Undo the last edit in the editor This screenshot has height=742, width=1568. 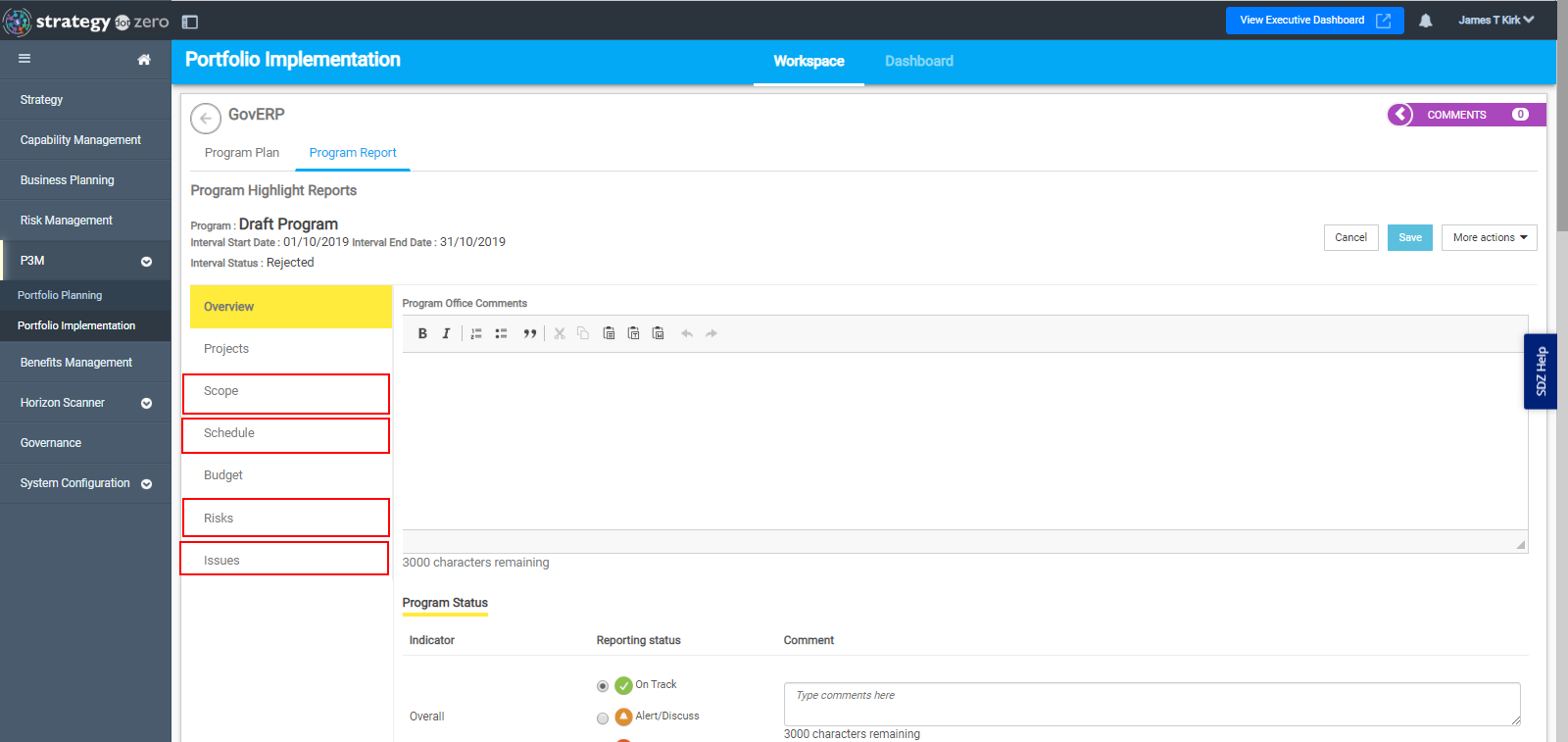(x=687, y=333)
